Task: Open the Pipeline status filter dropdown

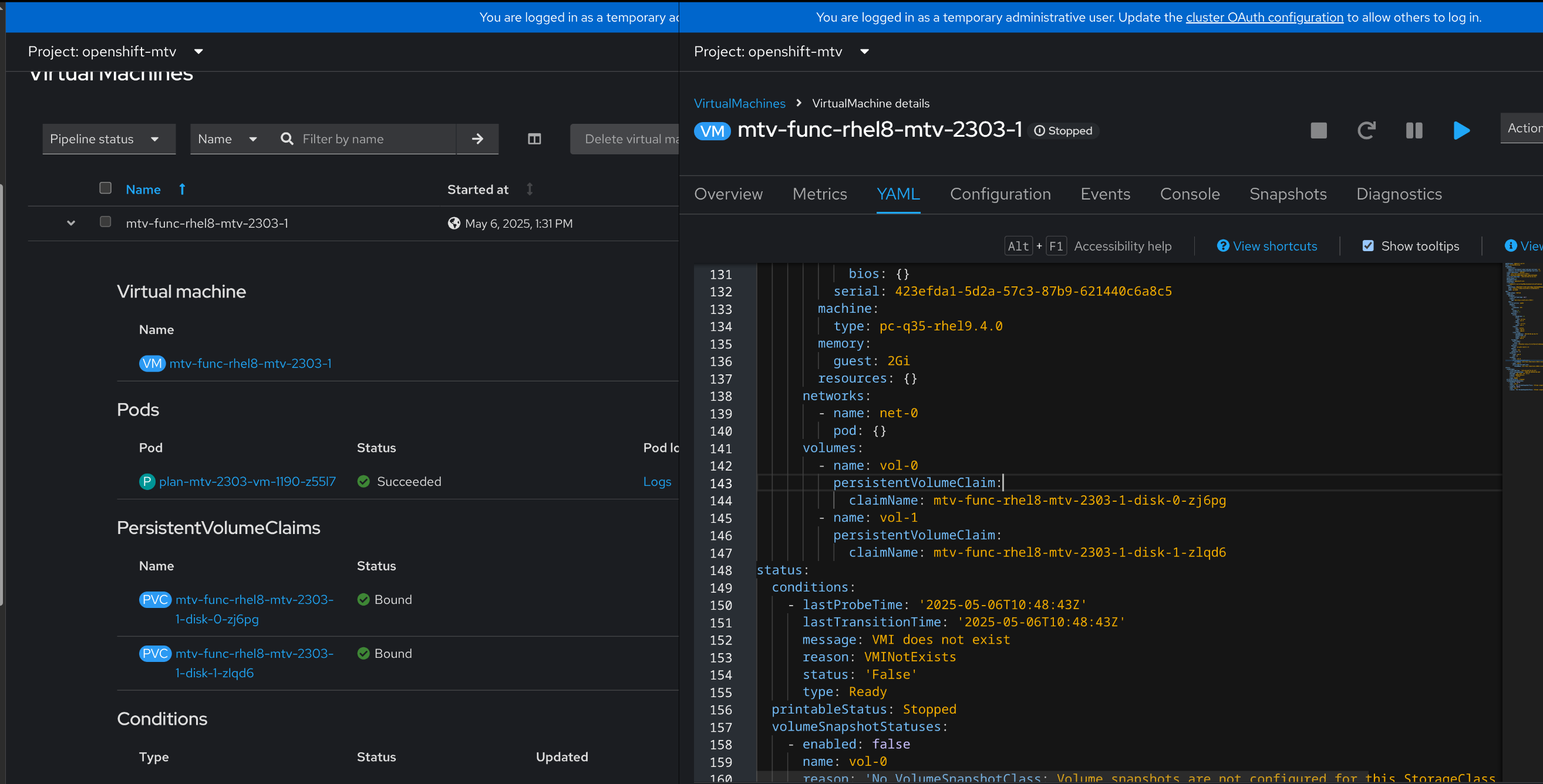Action: (109, 139)
